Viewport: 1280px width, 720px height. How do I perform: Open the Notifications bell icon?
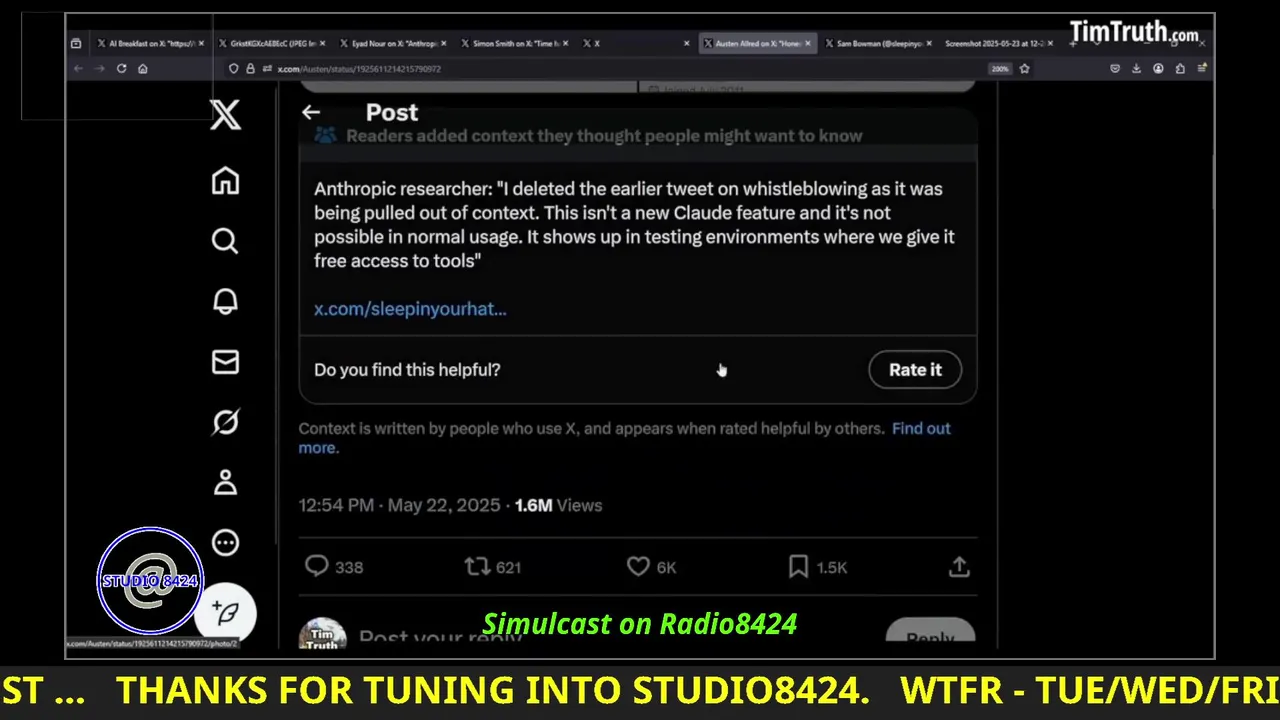point(225,301)
